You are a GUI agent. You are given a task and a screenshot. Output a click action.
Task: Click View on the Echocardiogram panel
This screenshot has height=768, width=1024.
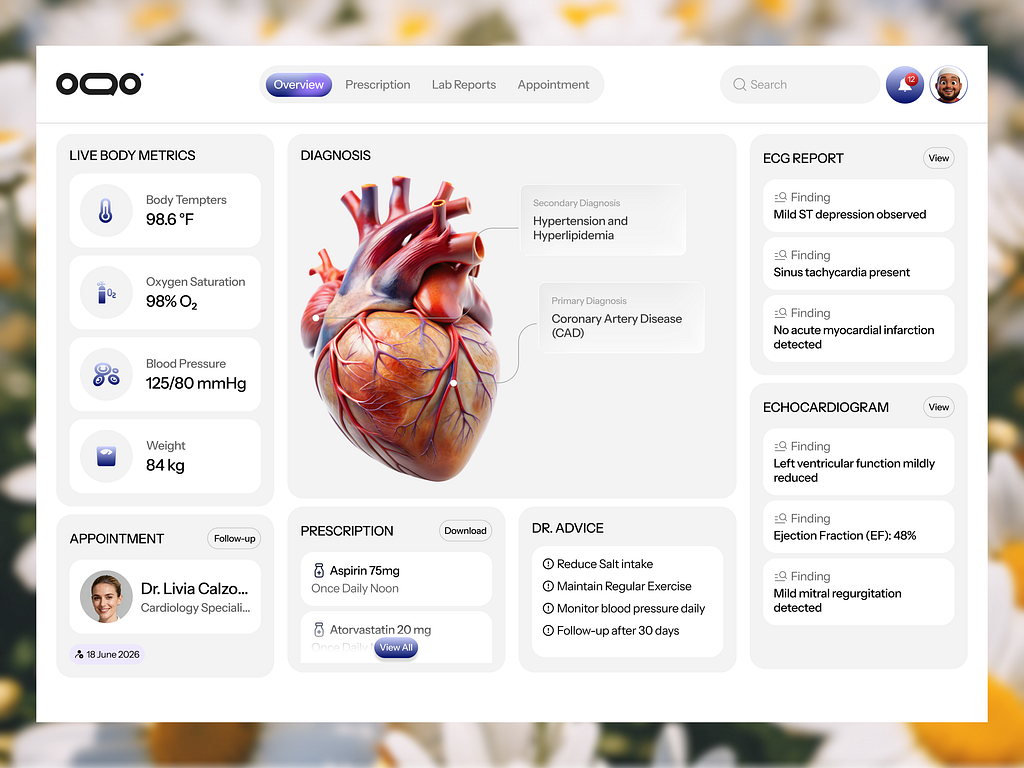(x=938, y=407)
